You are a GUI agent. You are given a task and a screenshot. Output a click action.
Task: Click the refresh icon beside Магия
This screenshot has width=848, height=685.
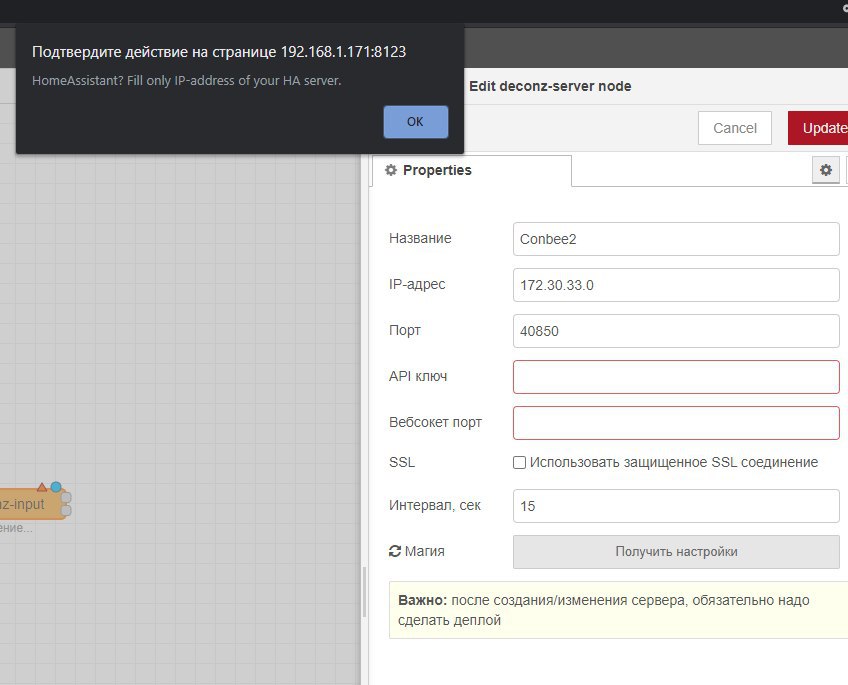pos(395,551)
